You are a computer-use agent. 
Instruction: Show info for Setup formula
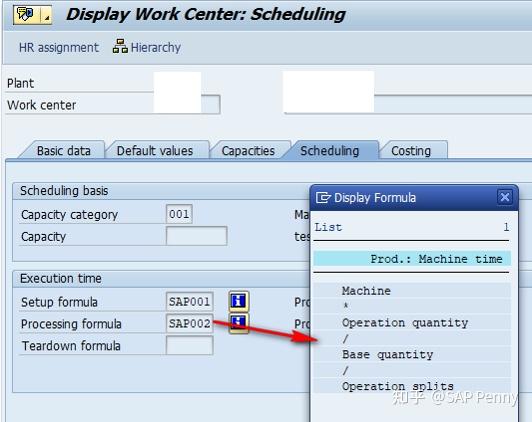pos(239,301)
